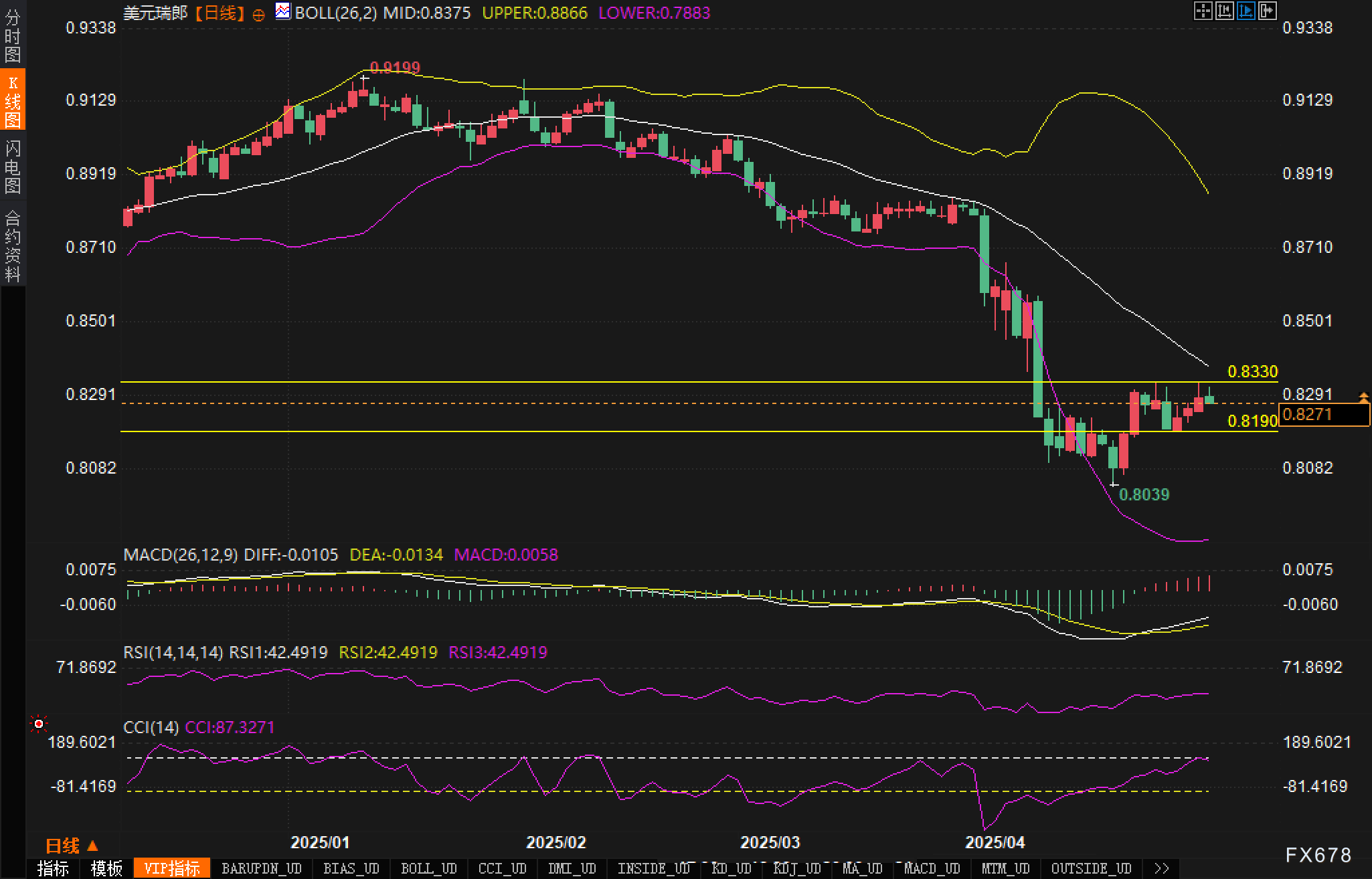Select the MACD_UD indicator button
Screen dimensions: 1372x879
[x=932, y=868]
